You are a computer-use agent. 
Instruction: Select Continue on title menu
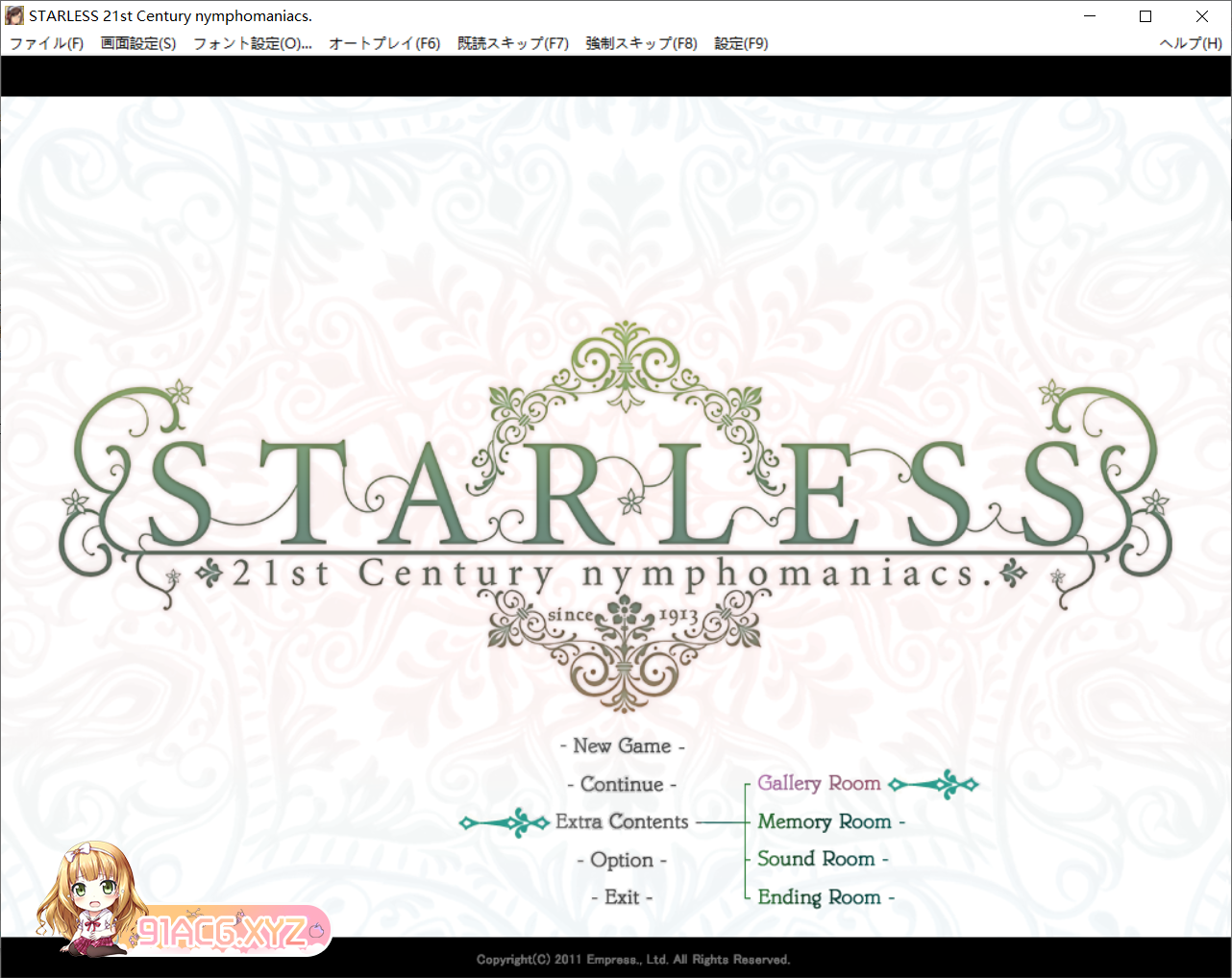tap(622, 784)
